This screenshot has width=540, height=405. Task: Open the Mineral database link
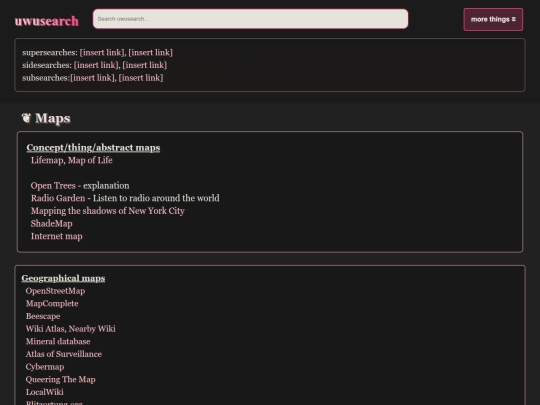point(58,341)
